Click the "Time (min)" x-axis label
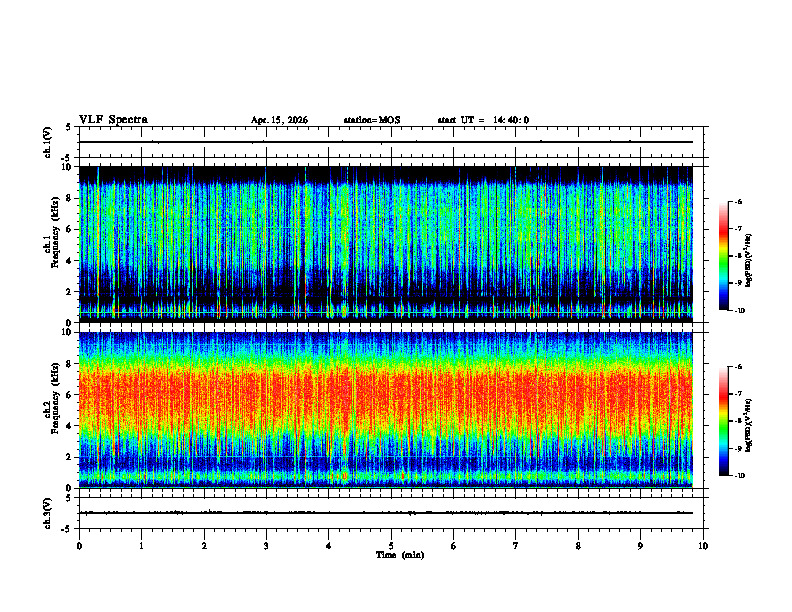792x612 pixels. pos(400,555)
